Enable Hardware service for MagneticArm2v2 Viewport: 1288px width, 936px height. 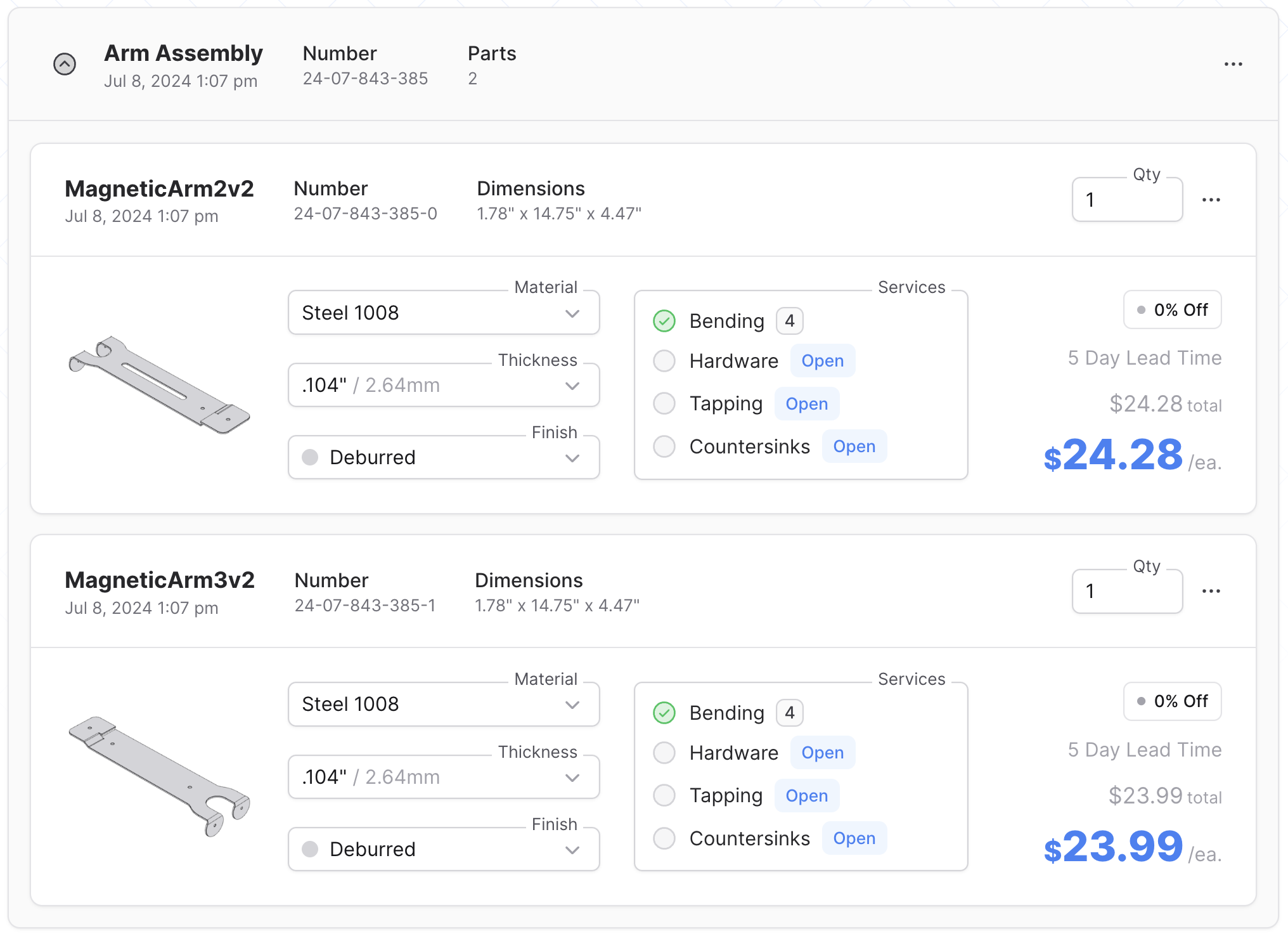[664, 361]
